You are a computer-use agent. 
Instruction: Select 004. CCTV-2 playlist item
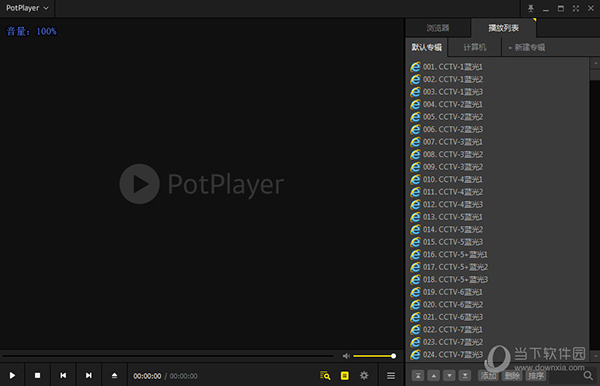[497, 104]
